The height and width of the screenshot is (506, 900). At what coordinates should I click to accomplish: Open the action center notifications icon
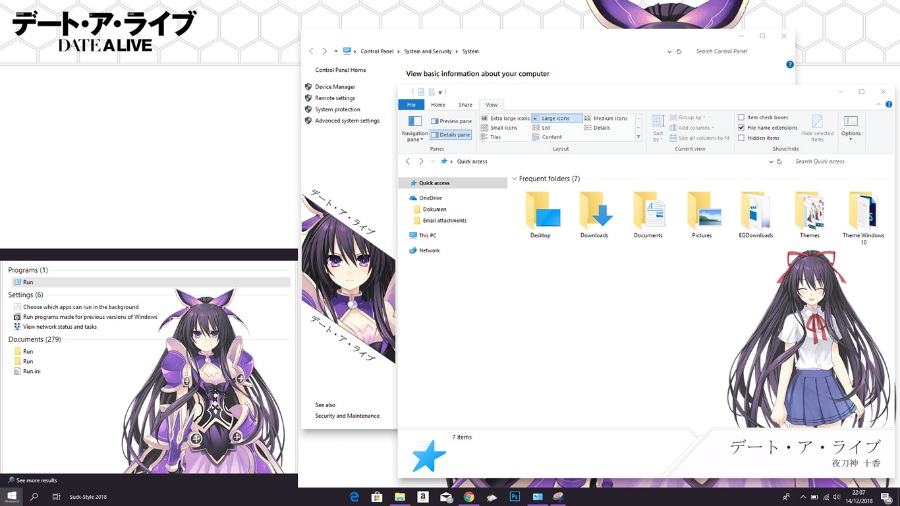887,497
